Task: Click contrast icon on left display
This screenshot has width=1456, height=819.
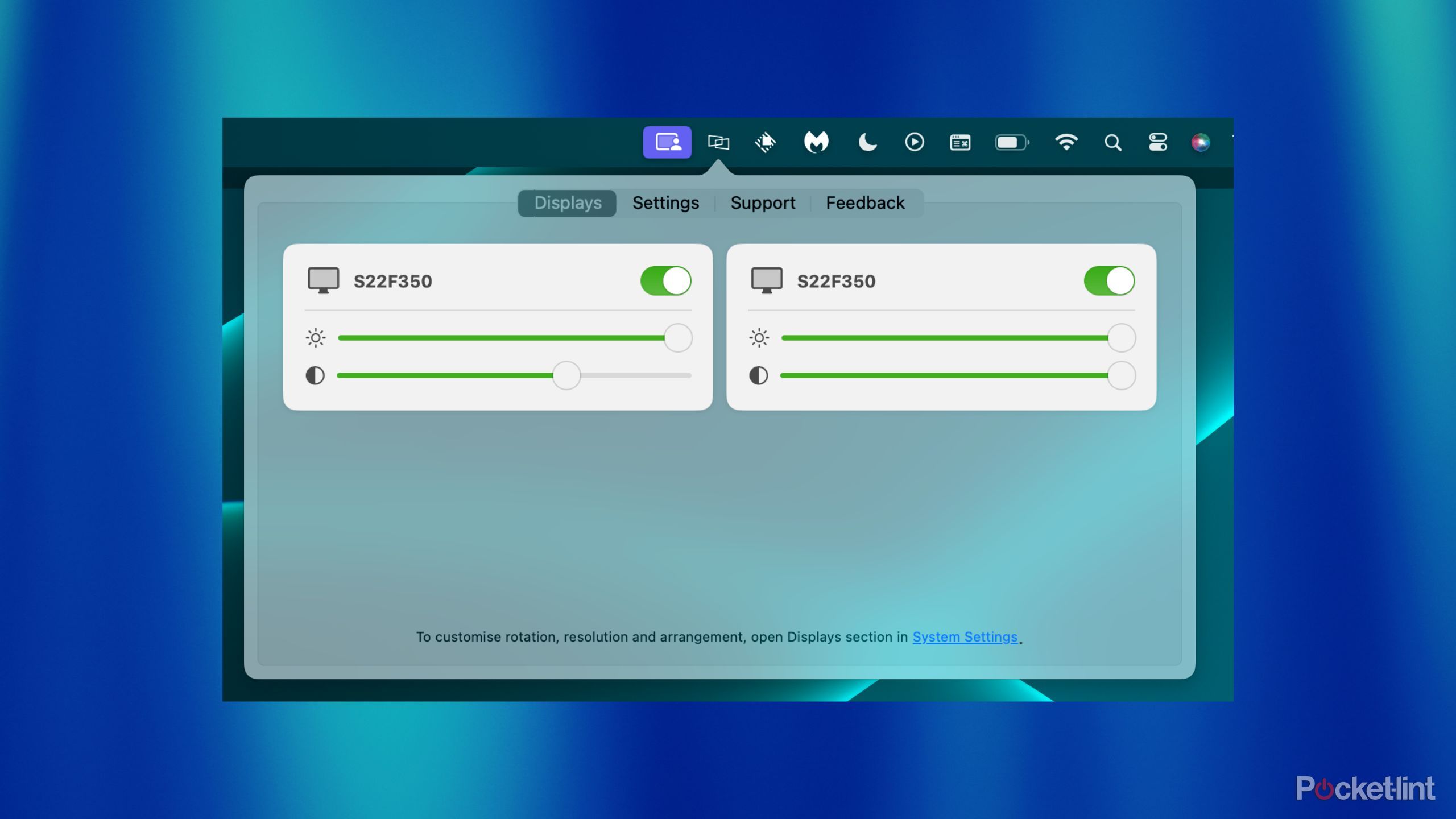Action: [315, 375]
